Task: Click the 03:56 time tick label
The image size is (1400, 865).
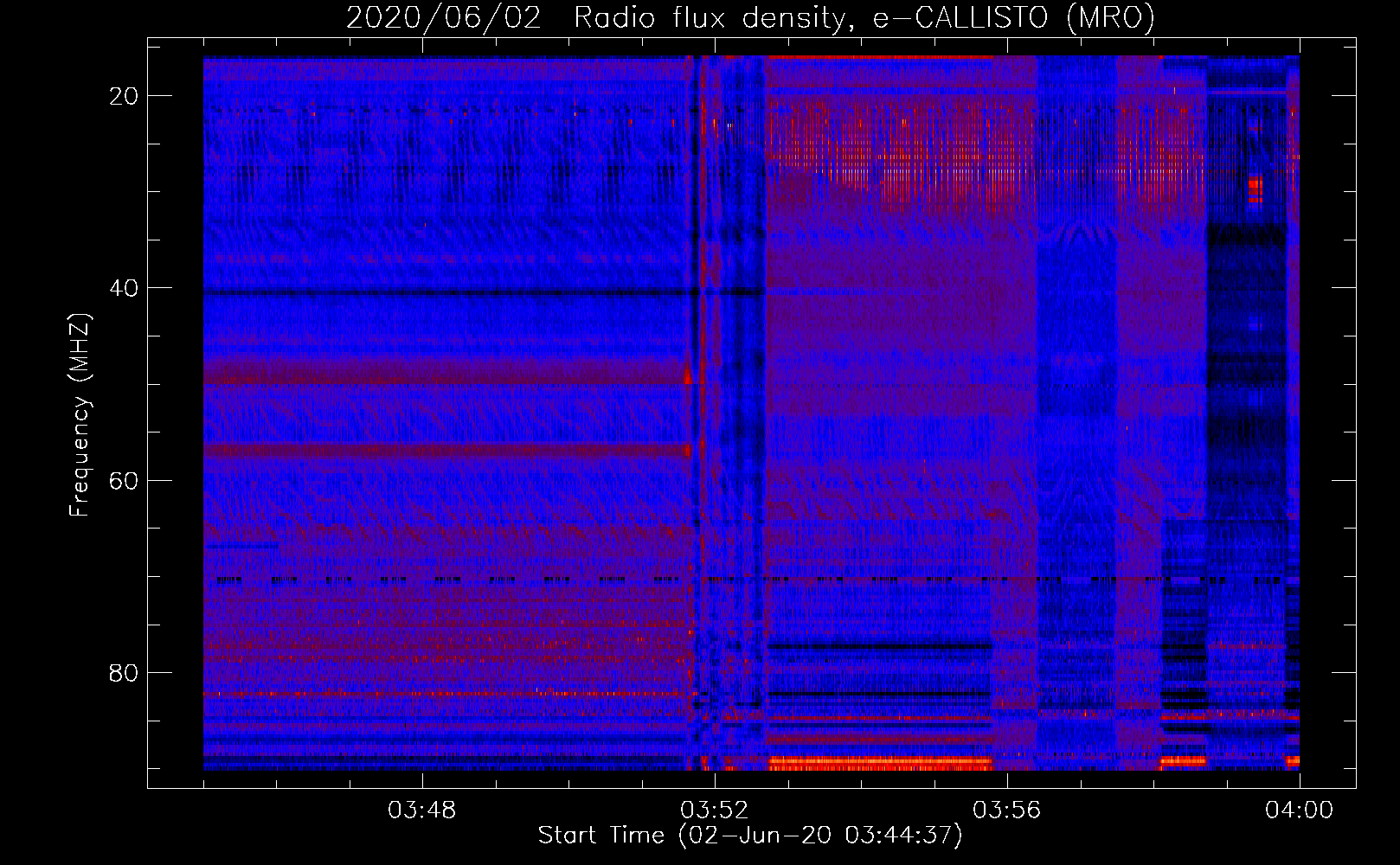Action: click(1006, 811)
